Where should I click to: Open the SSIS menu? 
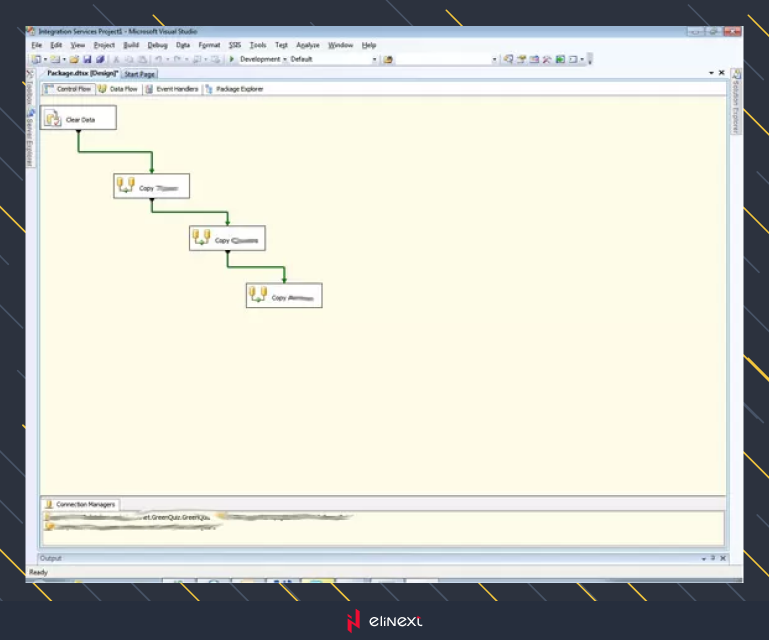[234, 45]
